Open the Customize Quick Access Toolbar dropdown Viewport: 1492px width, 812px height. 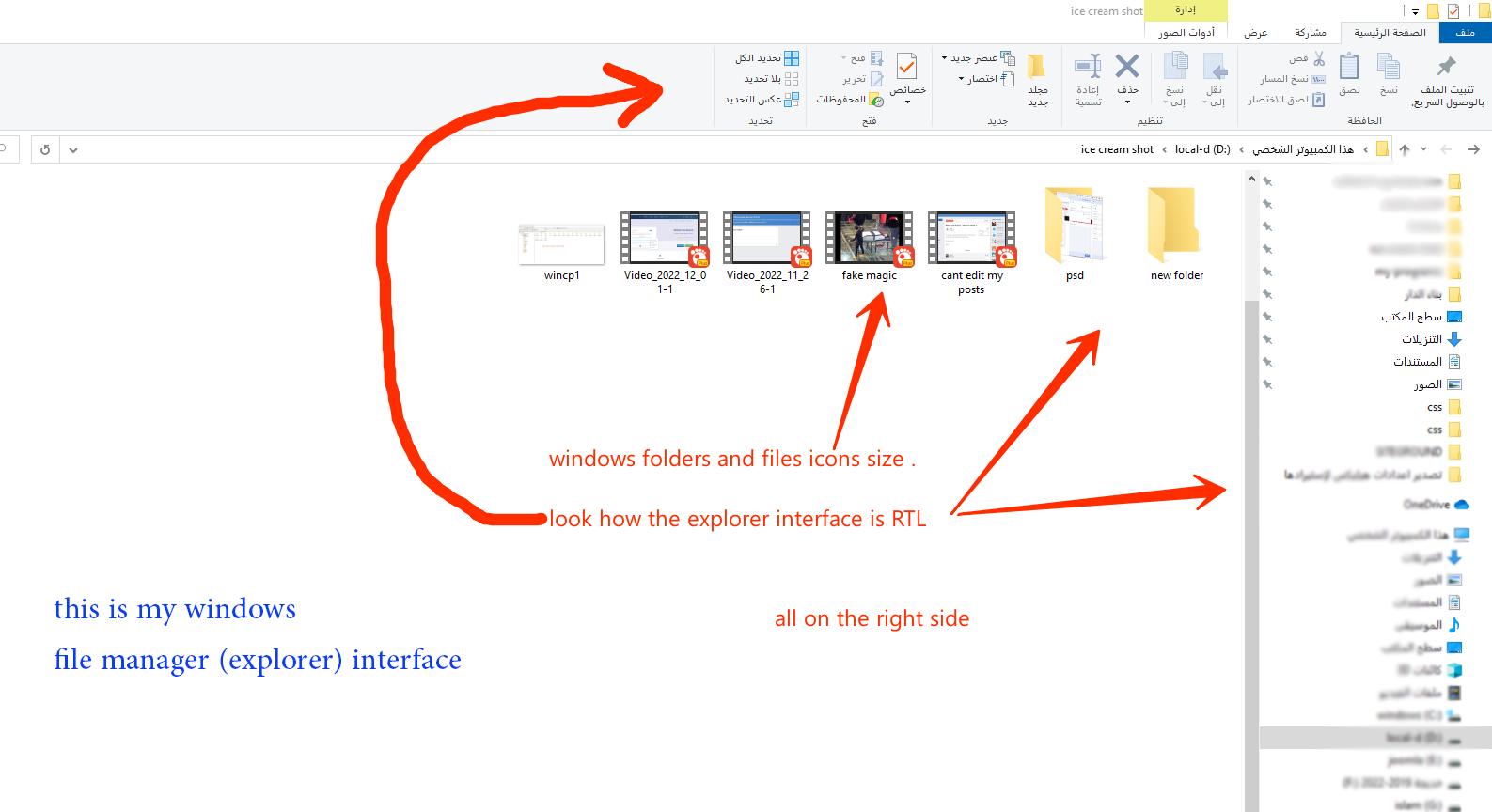click(1415, 12)
